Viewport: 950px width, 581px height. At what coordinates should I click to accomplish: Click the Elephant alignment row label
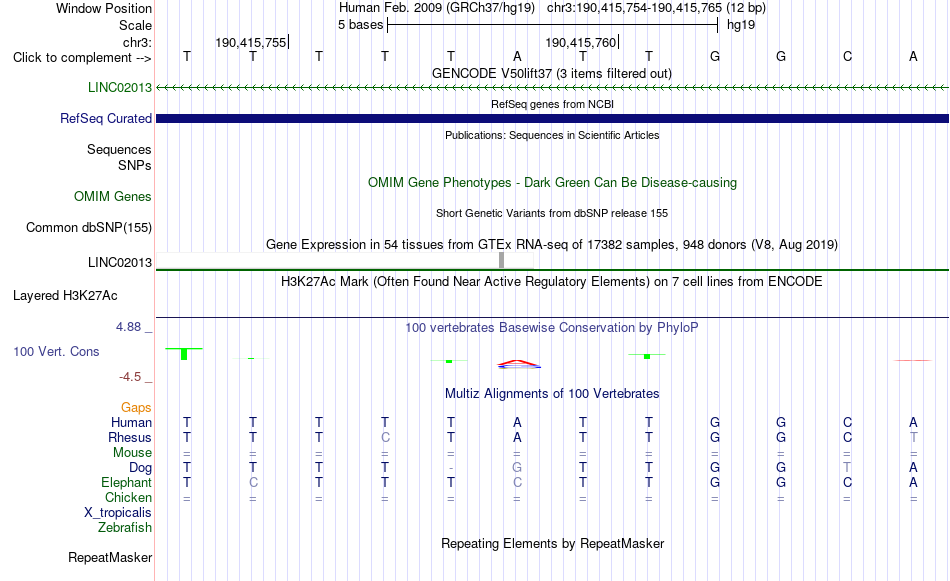[x=126, y=482]
